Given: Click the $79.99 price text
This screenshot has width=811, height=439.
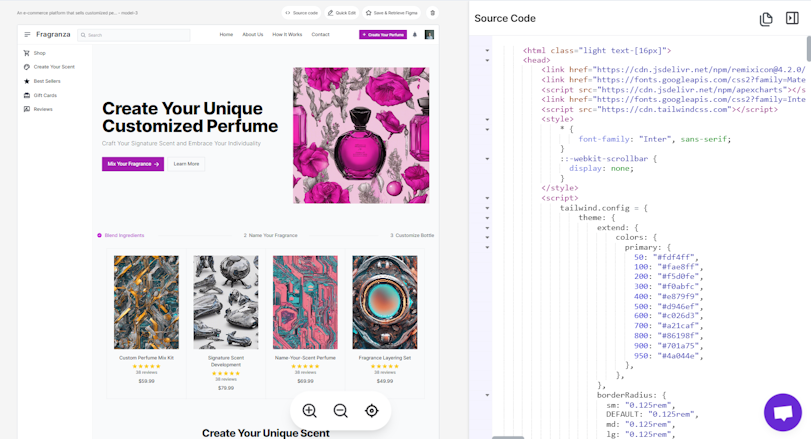Looking at the screenshot, I should click(x=226, y=388).
